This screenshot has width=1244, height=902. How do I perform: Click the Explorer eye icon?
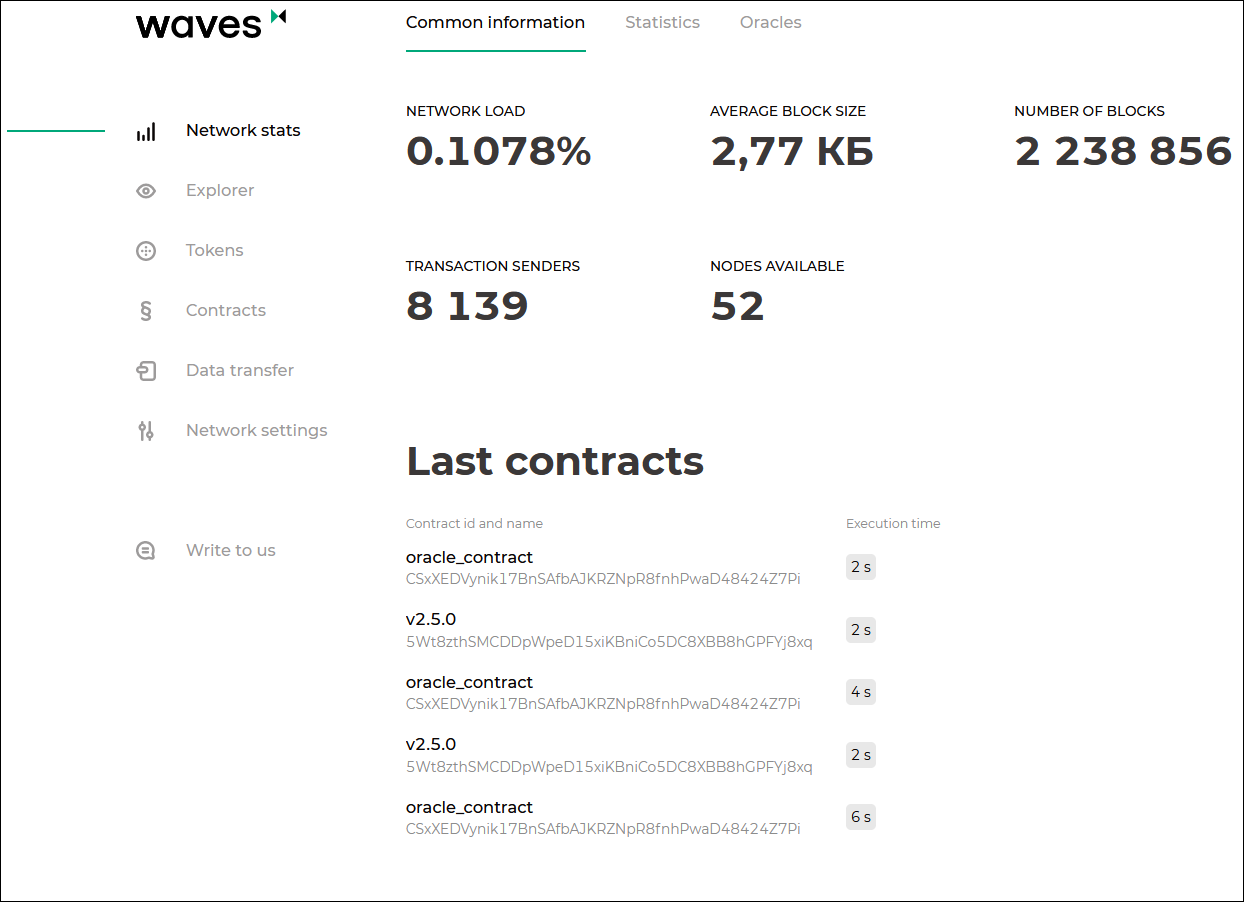(146, 190)
